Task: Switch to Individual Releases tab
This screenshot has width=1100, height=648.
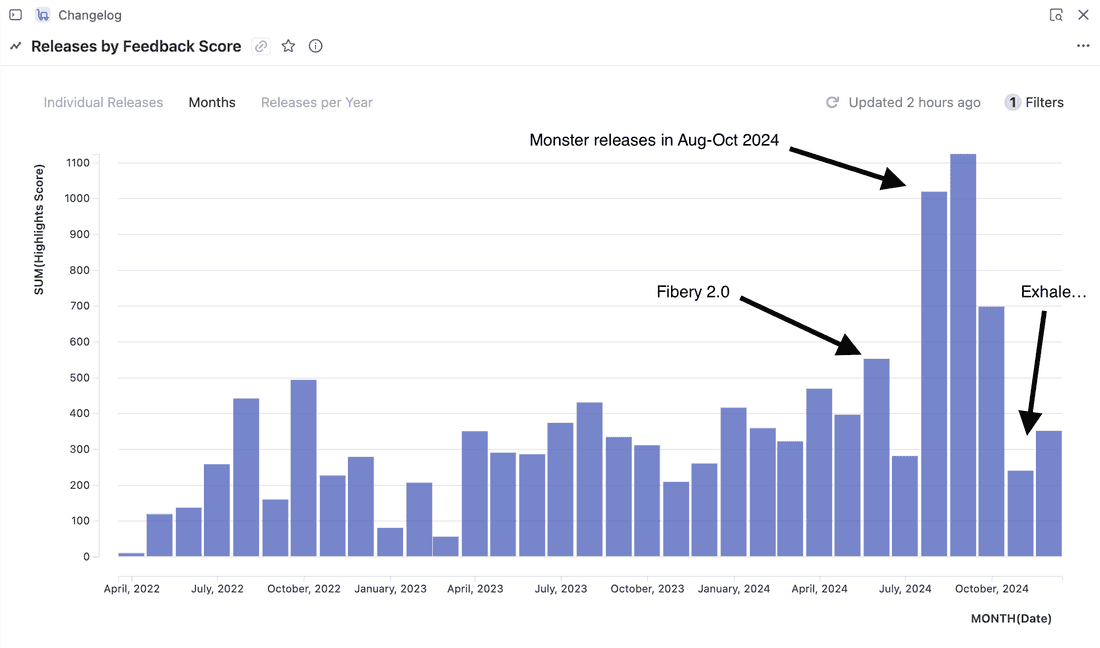Action: point(103,102)
